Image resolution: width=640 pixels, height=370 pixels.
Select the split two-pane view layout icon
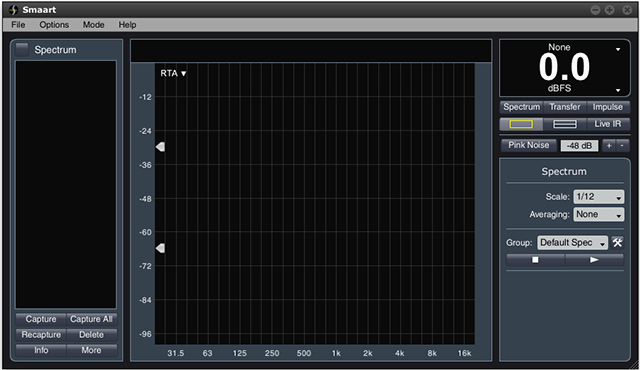564,124
